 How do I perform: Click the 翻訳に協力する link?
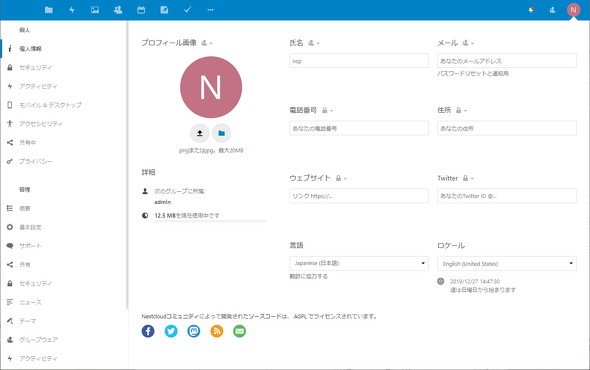309,276
